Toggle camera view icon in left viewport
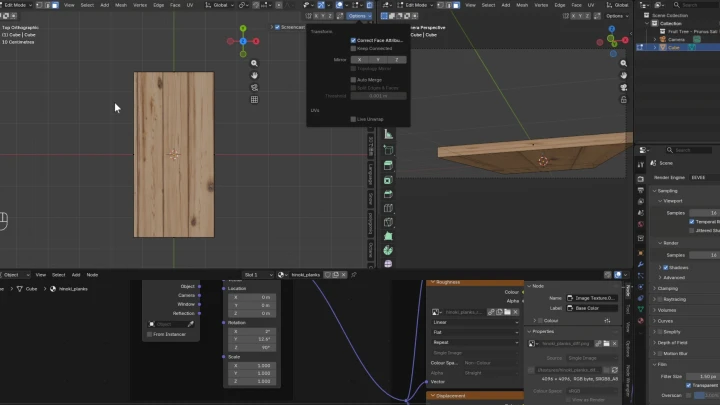 coord(254,87)
